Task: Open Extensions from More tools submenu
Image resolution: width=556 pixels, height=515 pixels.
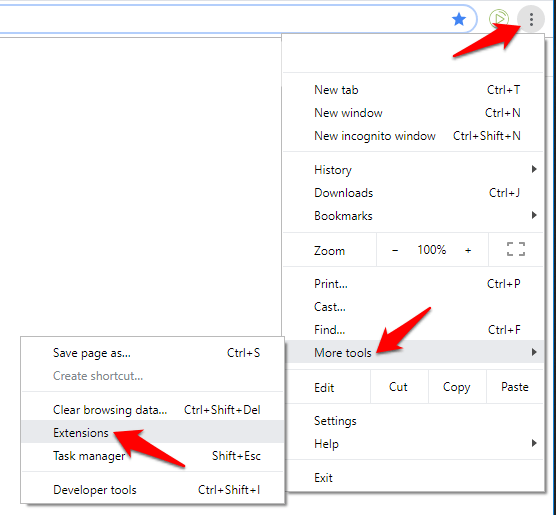Action: [x=153, y=432]
